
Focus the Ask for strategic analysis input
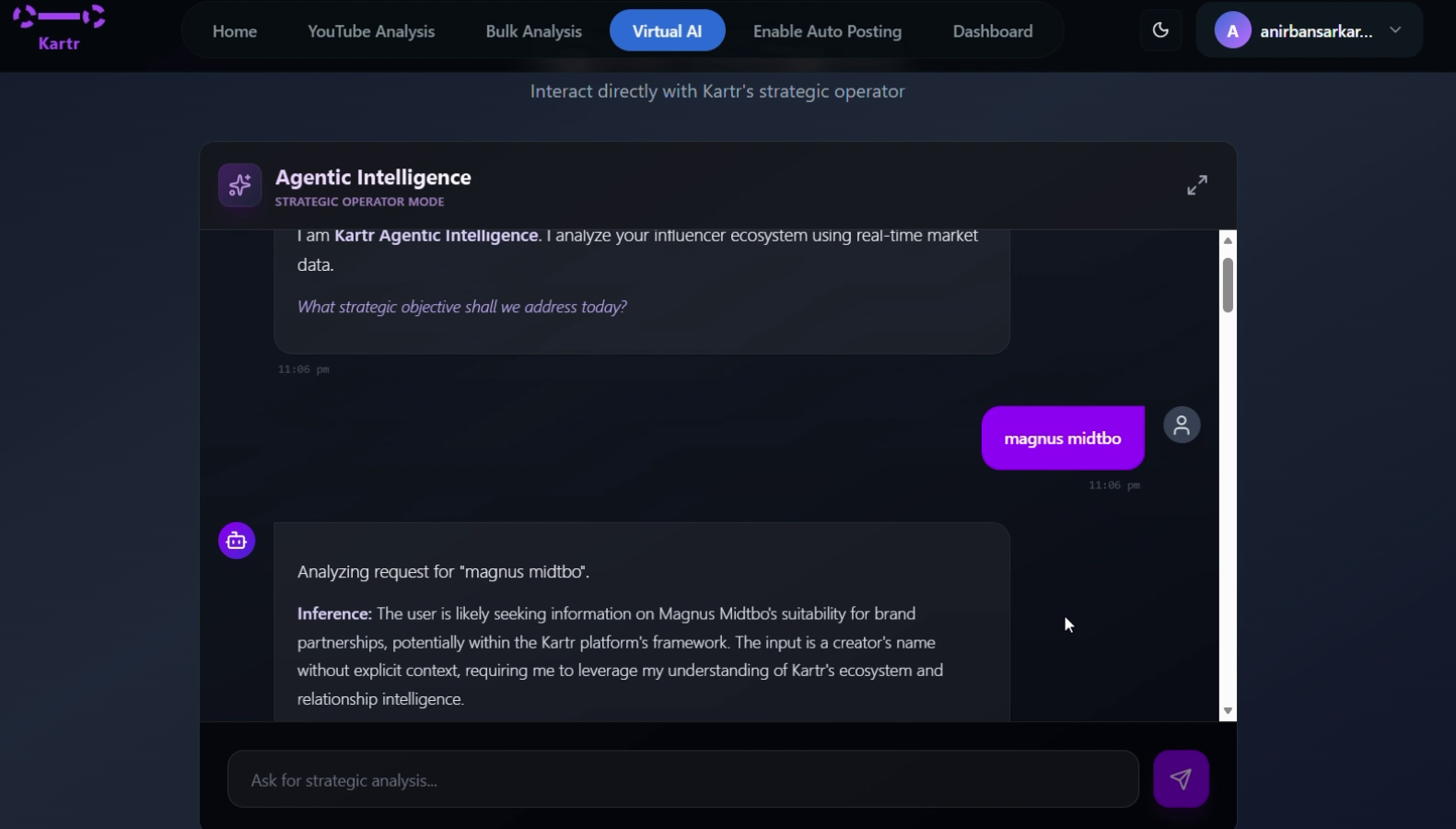click(683, 779)
